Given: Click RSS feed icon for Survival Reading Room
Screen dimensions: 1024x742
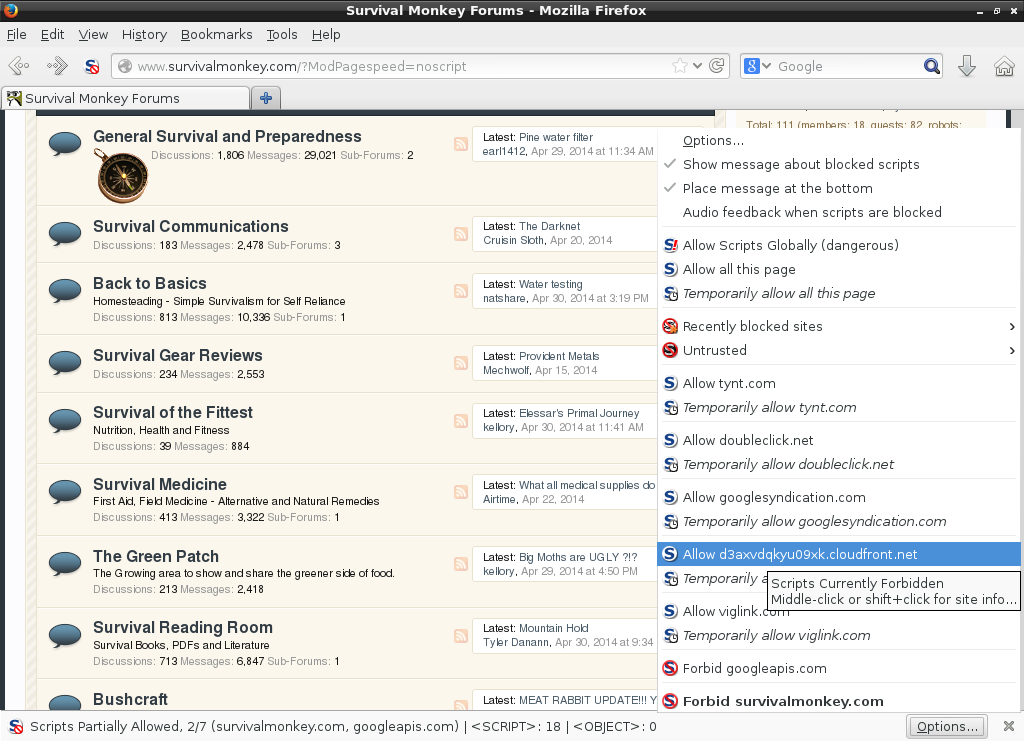Looking at the screenshot, I should [x=460, y=636].
